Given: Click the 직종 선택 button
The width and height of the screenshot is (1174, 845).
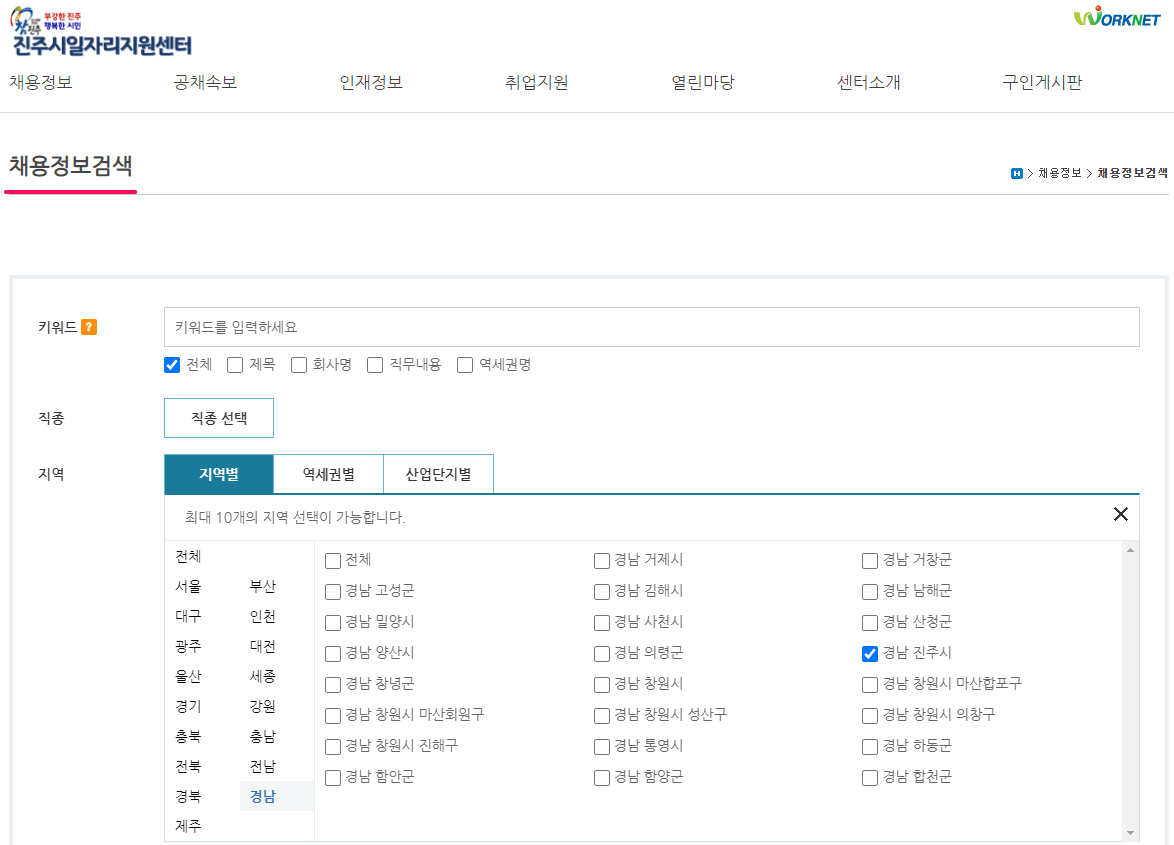Looking at the screenshot, I should click(218, 417).
